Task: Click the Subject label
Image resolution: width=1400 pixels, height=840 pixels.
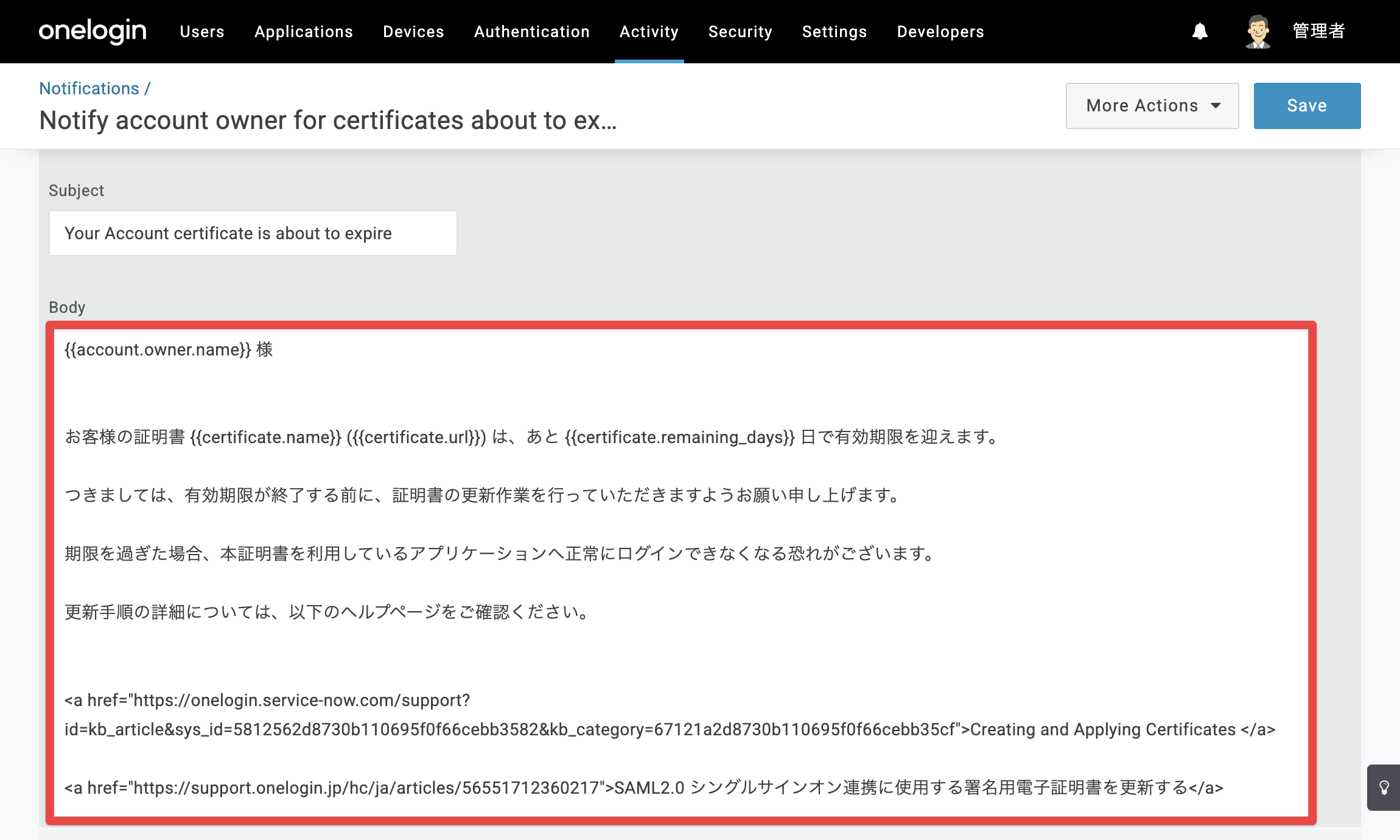Action: tap(76, 191)
